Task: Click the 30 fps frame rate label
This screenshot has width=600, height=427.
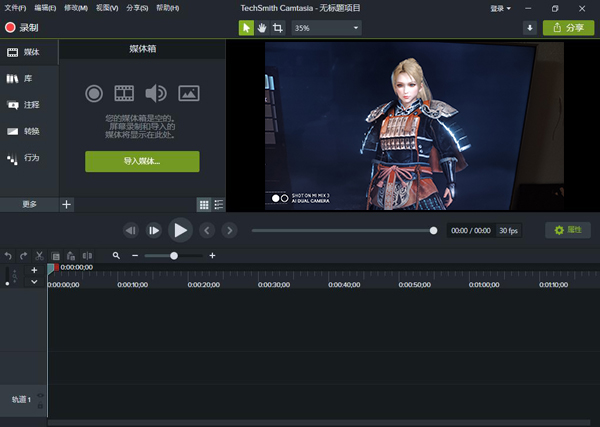Action: point(509,231)
